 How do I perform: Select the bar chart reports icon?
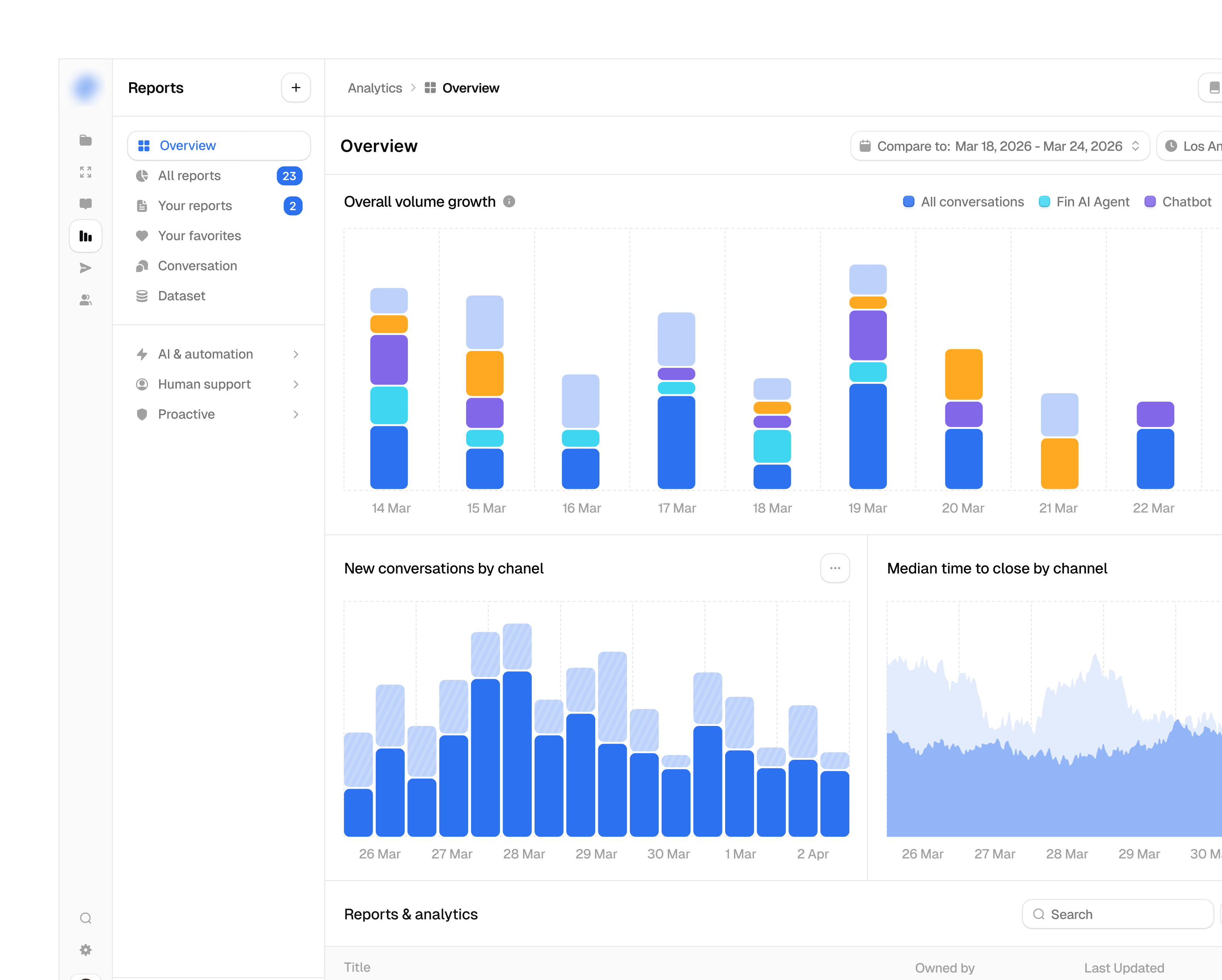pyautogui.click(x=86, y=236)
